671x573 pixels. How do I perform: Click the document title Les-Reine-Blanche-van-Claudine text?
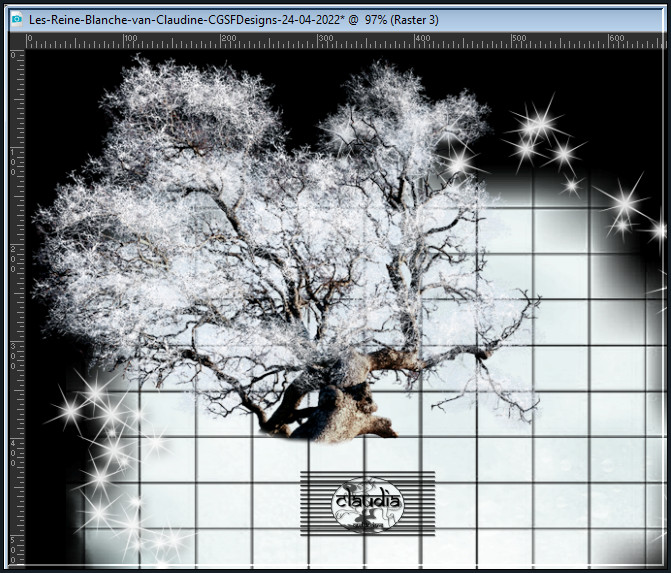[x=234, y=20]
